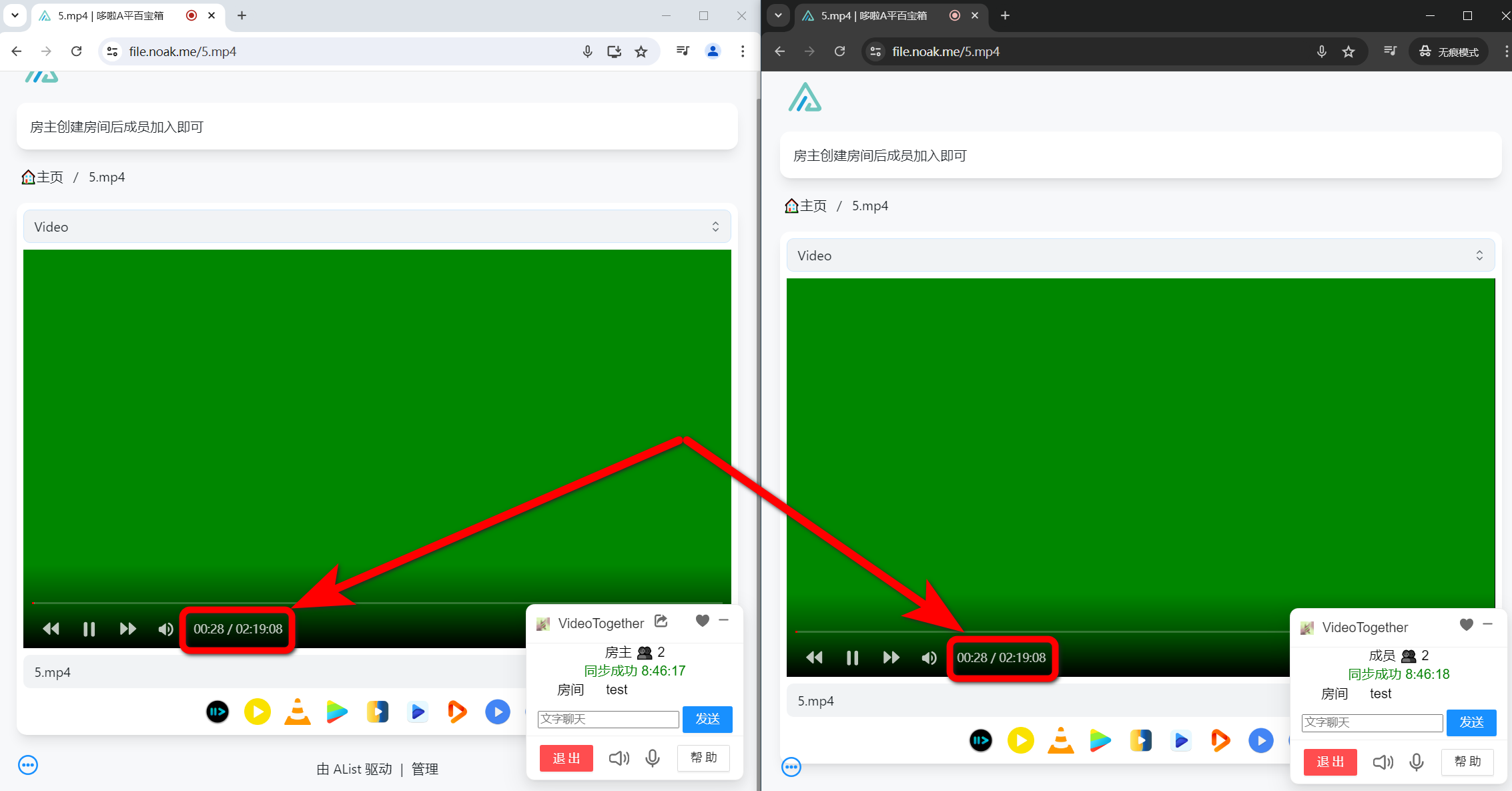
Task: Open tab search chevron in left browser
Action: point(15,15)
